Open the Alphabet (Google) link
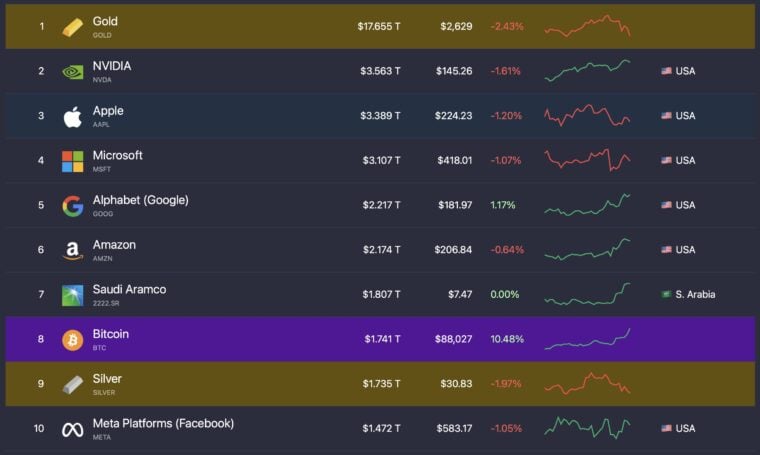This screenshot has height=455, width=760. click(x=141, y=200)
